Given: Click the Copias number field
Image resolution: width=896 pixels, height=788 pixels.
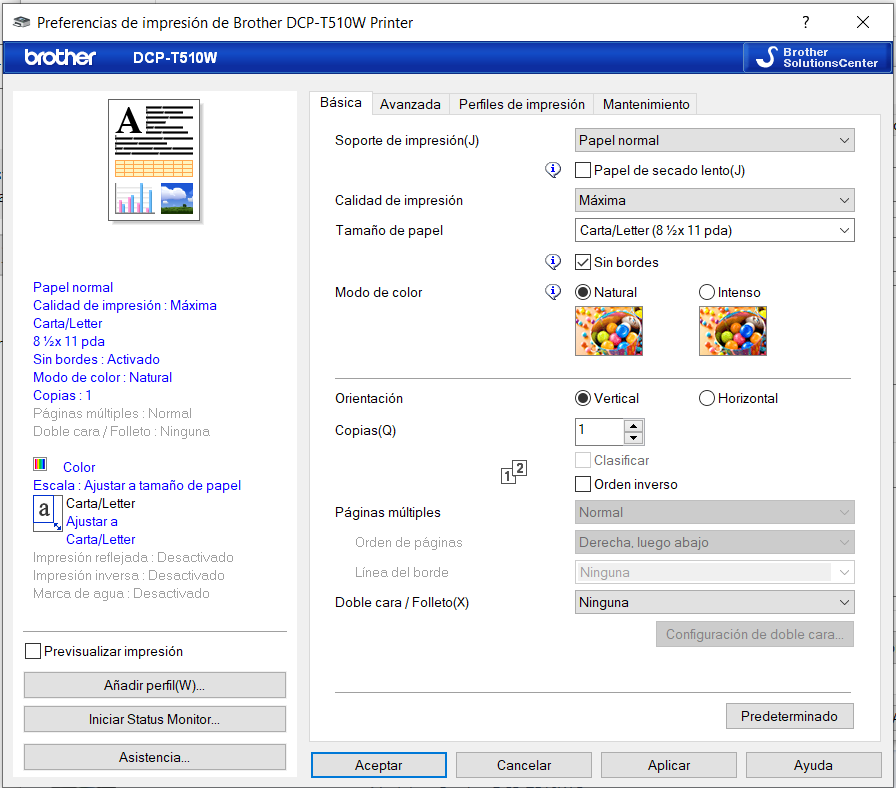Looking at the screenshot, I should [599, 432].
